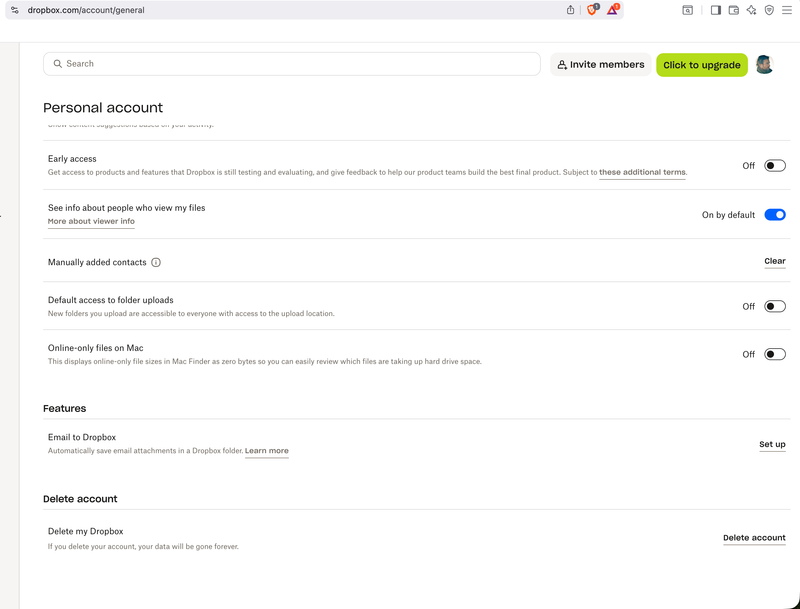800x609 pixels.
Task: Click the share page icon in address bar
Action: [570, 10]
